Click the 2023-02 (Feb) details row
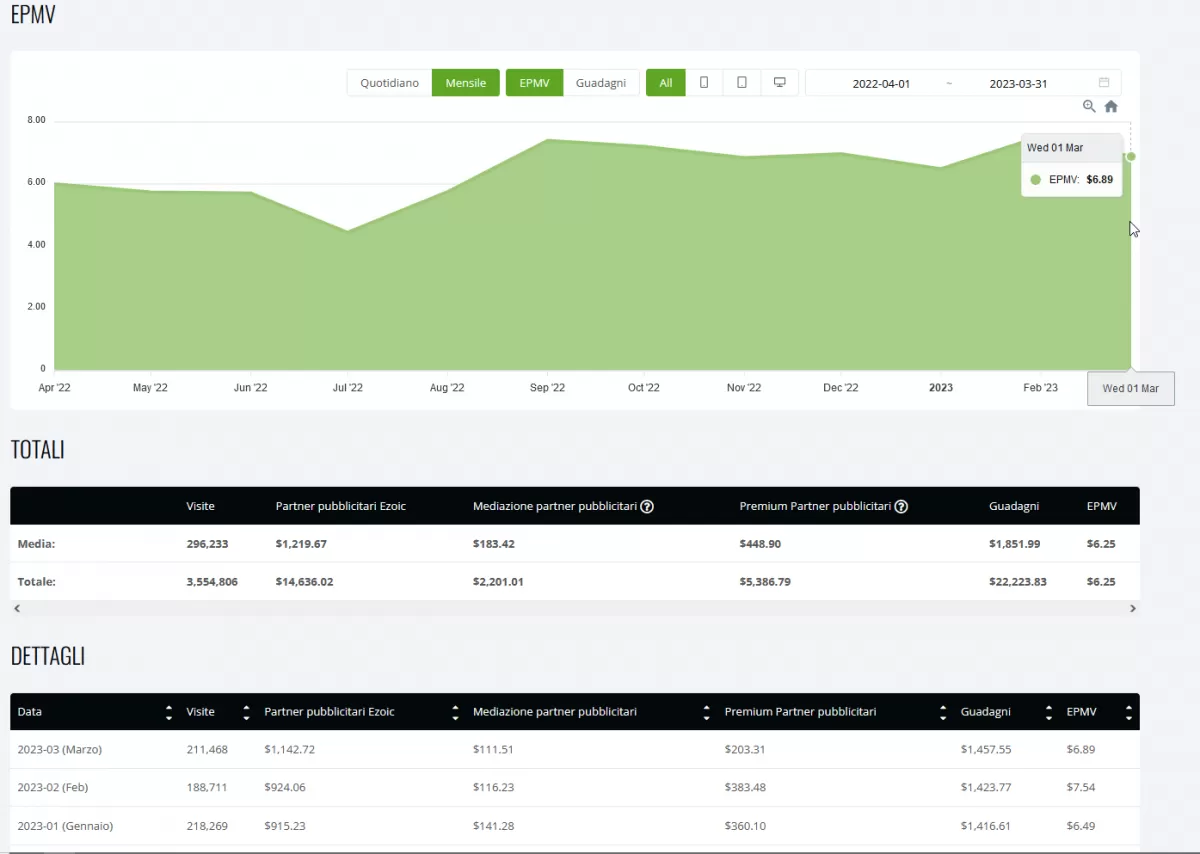This screenshot has width=1200, height=854. [x=53, y=788]
